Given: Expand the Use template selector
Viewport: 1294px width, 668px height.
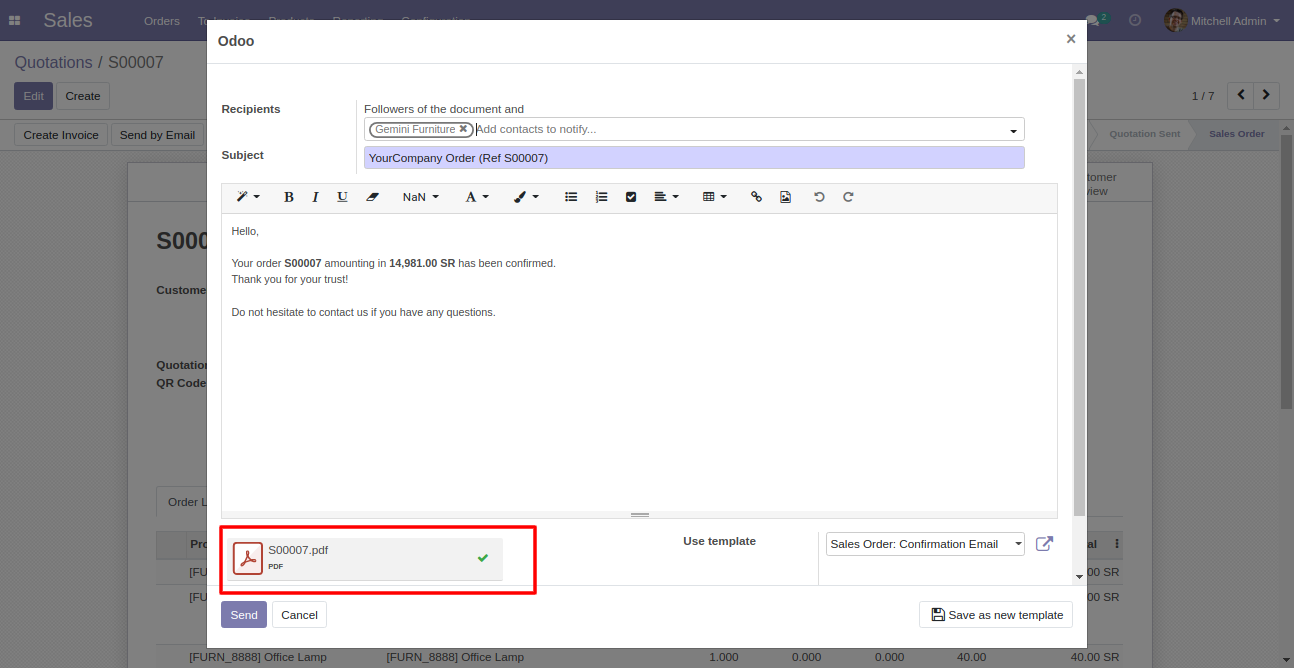Looking at the screenshot, I should coord(925,544).
